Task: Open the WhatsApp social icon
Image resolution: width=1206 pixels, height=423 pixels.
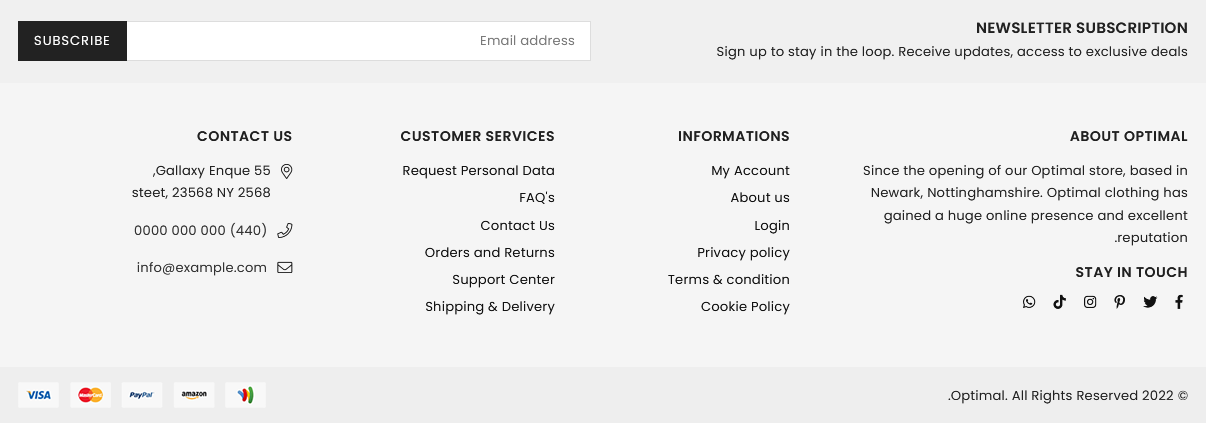Action: [x=1029, y=302]
